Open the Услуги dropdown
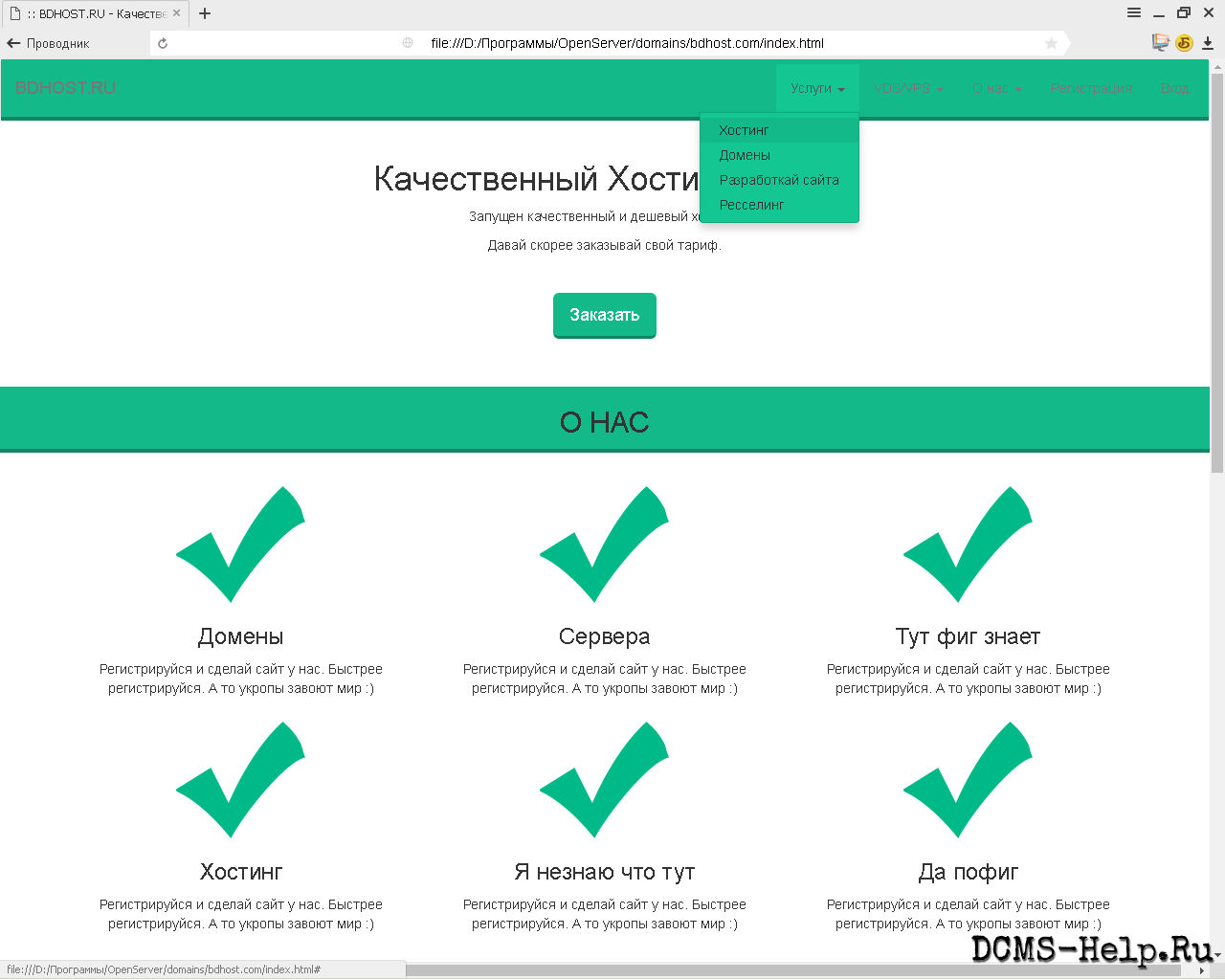The image size is (1225, 980). (816, 88)
